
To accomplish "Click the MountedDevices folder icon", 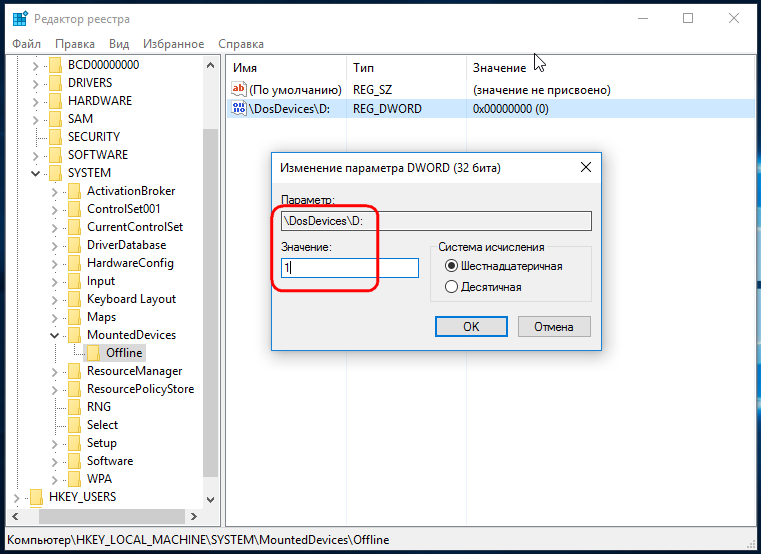I will click(x=75, y=335).
